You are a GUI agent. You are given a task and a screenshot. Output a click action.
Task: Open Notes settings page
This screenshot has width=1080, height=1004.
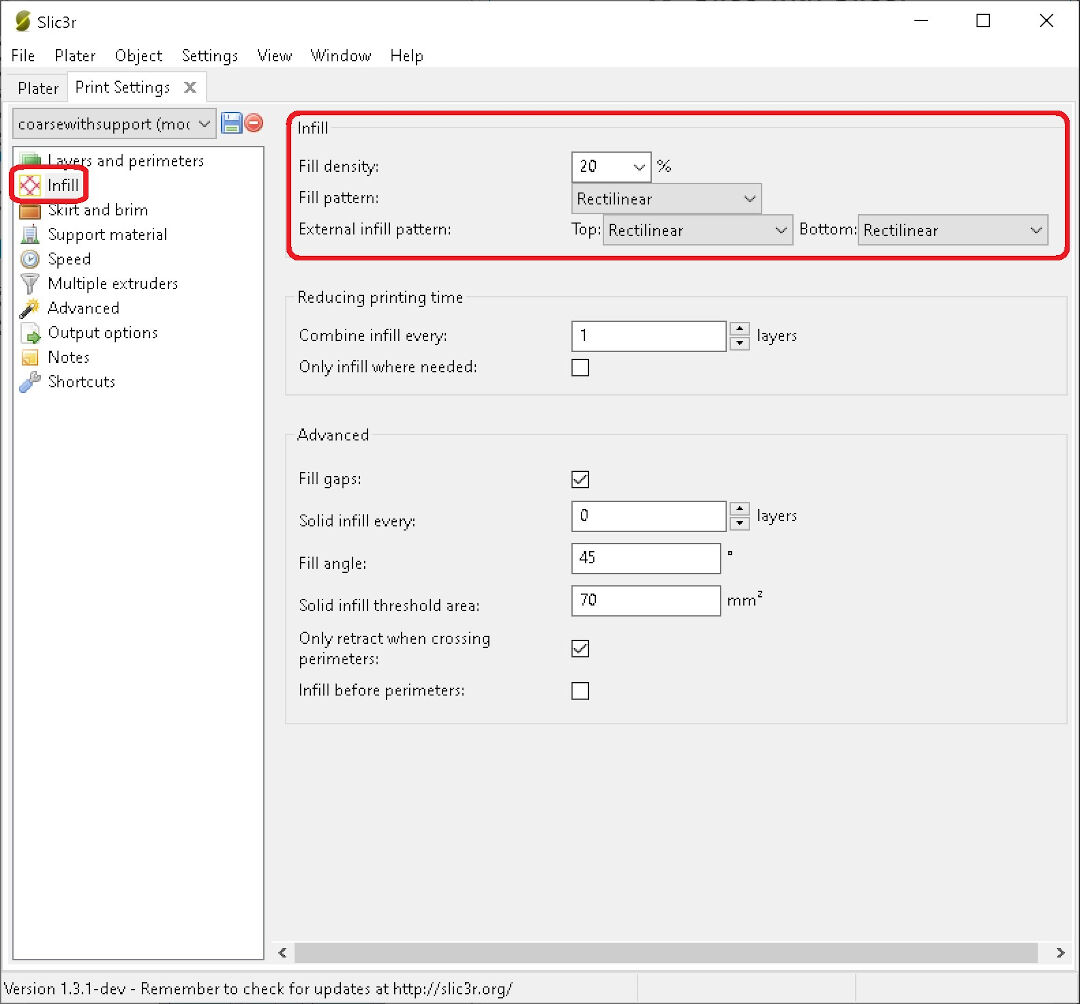point(68,357)
